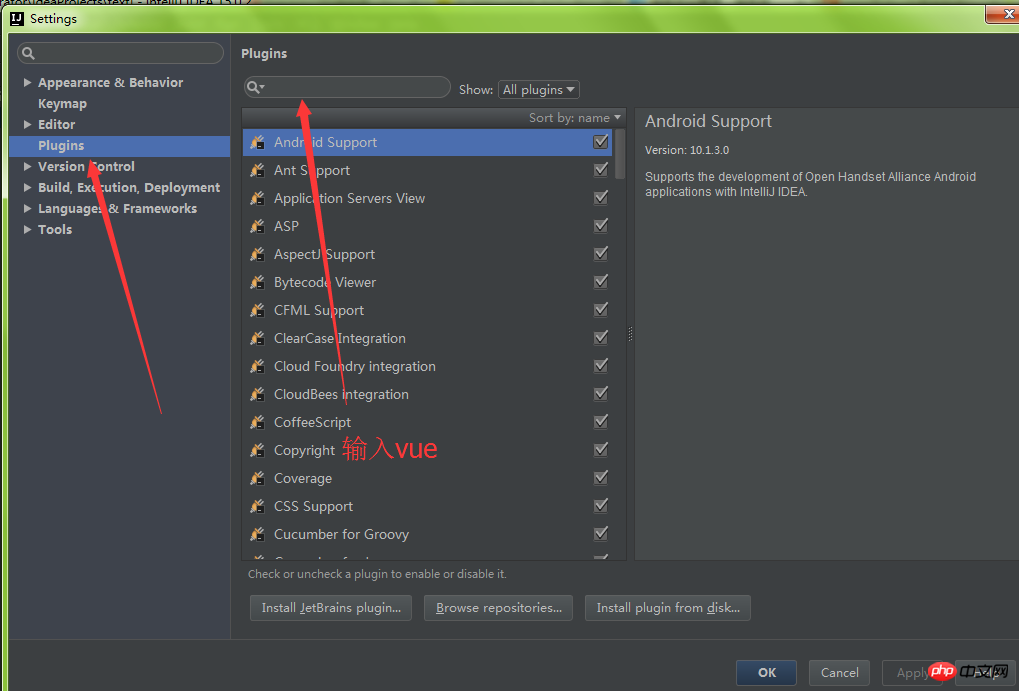Disable the Cloud Foundry integration checkbox
This screenshot has height=691, width=1019.
pyautogui.click(x=601, y=365)
